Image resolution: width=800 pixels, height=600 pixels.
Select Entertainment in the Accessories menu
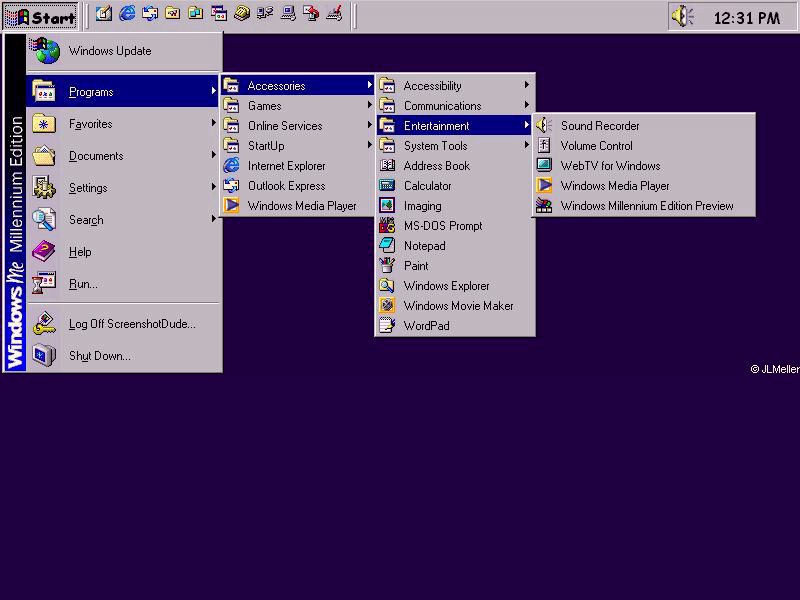(455, 126)
